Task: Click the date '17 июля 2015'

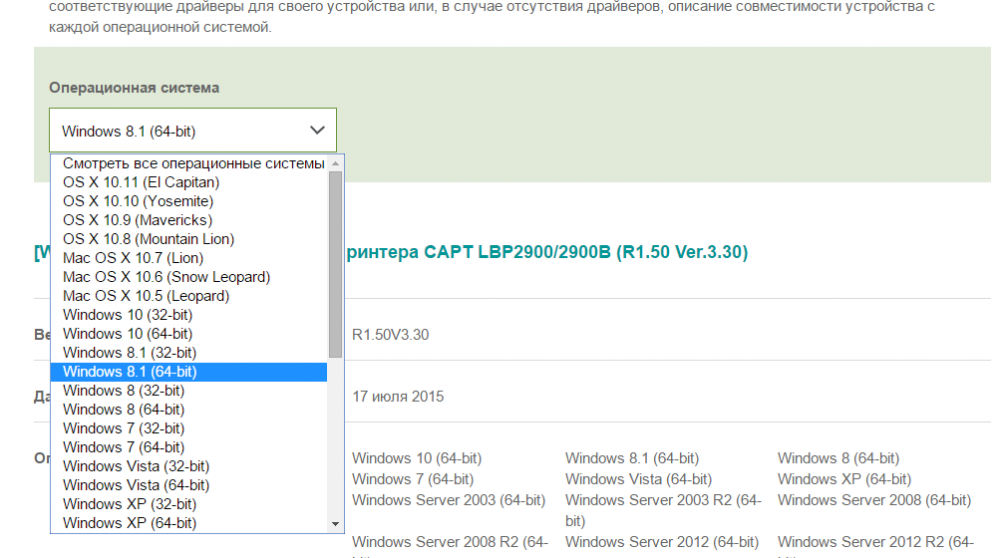Action: coord(398,397)
